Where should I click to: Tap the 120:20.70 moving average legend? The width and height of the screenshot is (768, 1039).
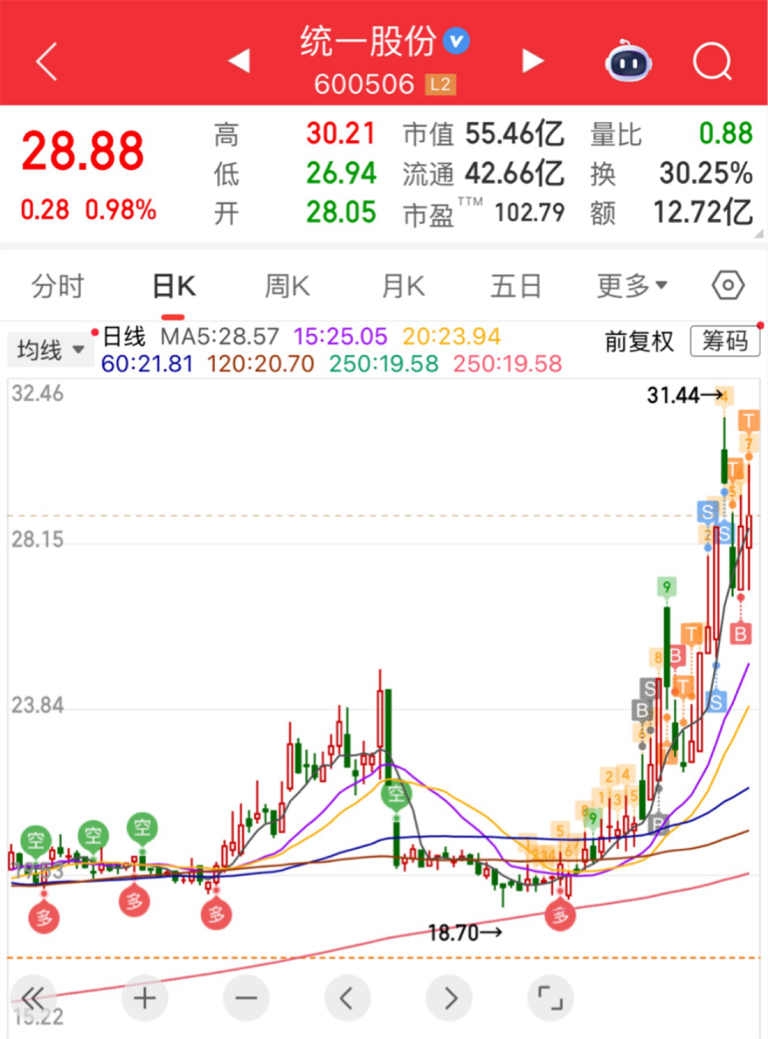pos(260,363)
